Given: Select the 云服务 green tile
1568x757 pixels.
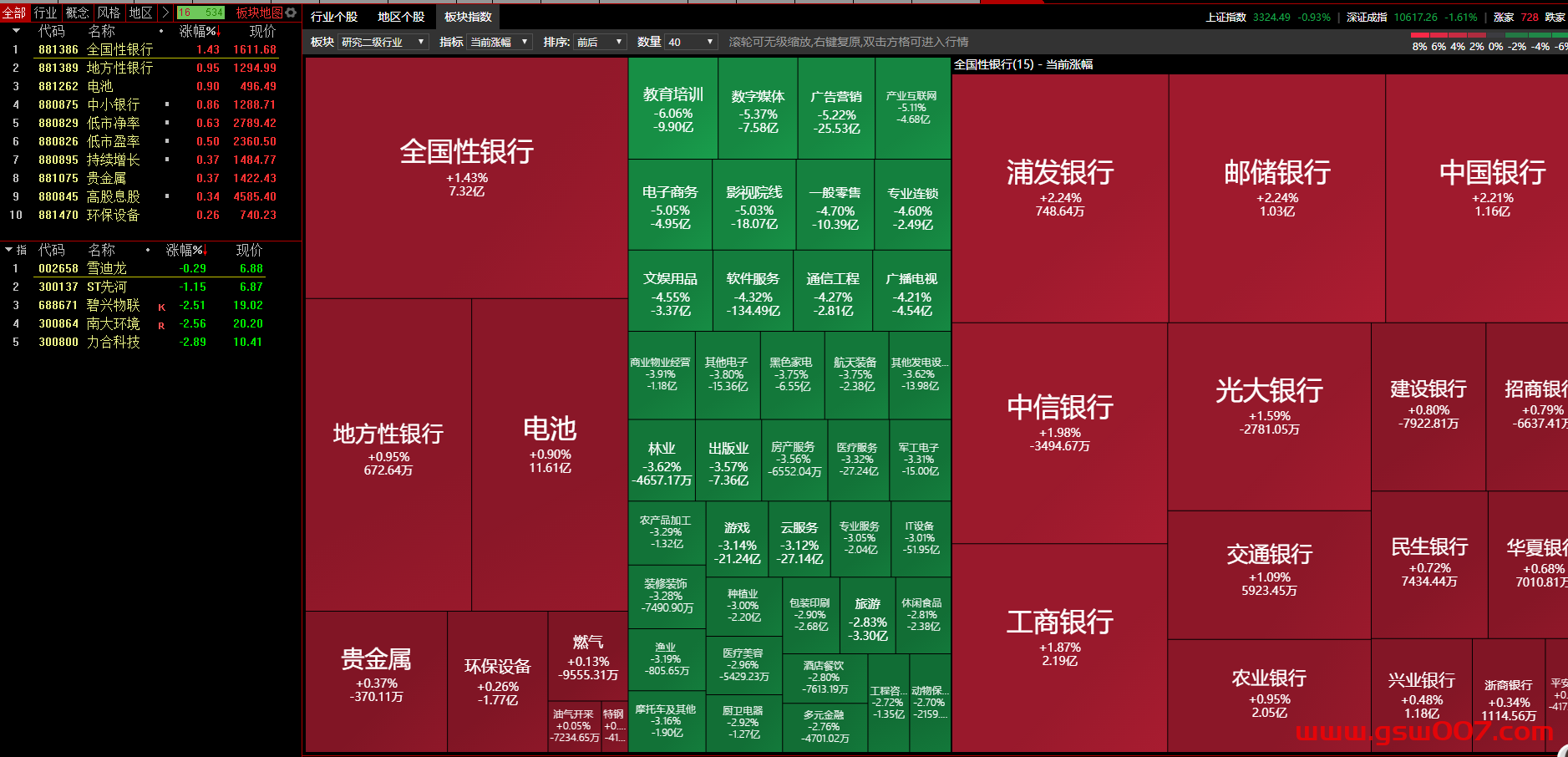Looking at the screenshot, I should pyautogui.click(x=799, y=540).
